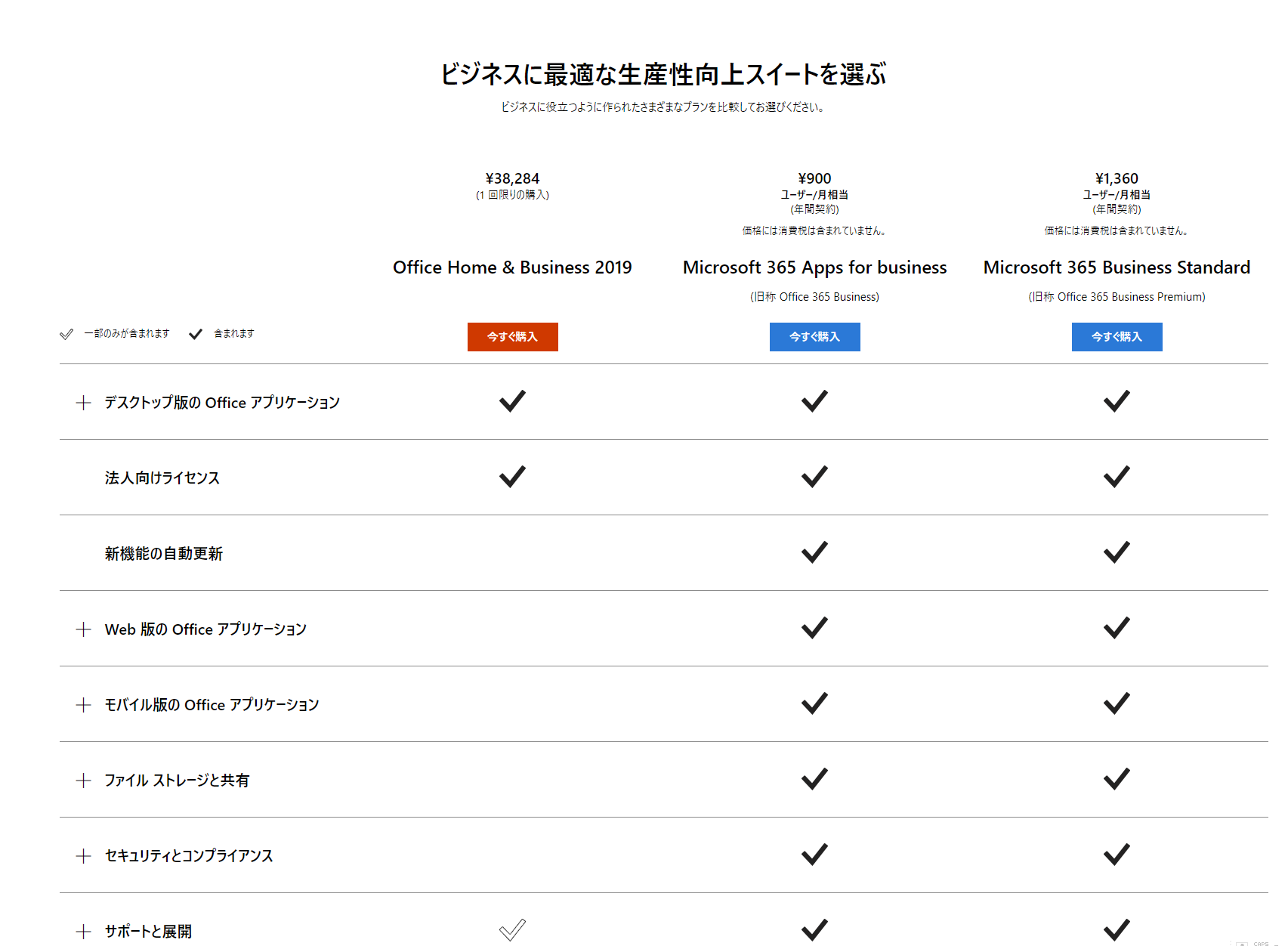The image size is (1288, 946).
Task: Click the Office Home & Business 2019 title
Action: (512, 267)
